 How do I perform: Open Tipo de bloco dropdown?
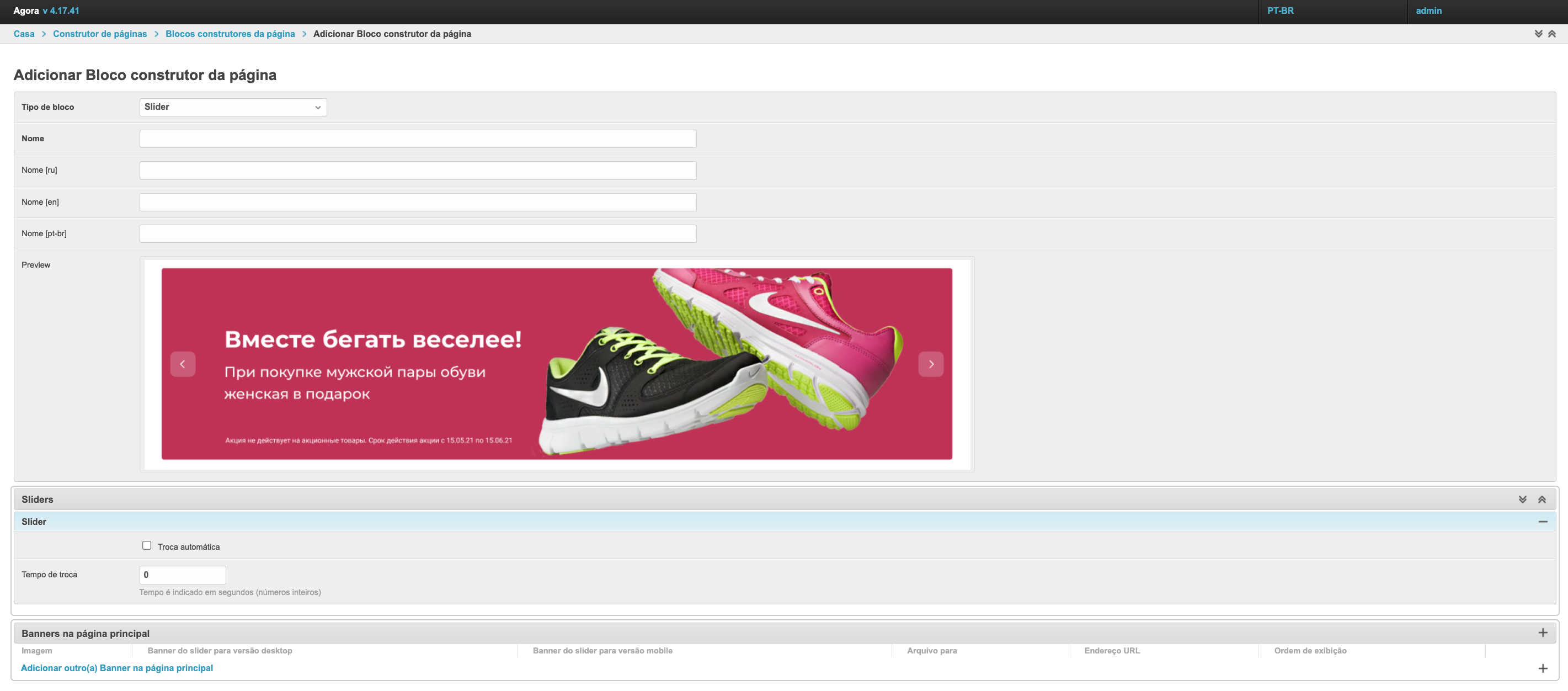[x=232, y=107]
